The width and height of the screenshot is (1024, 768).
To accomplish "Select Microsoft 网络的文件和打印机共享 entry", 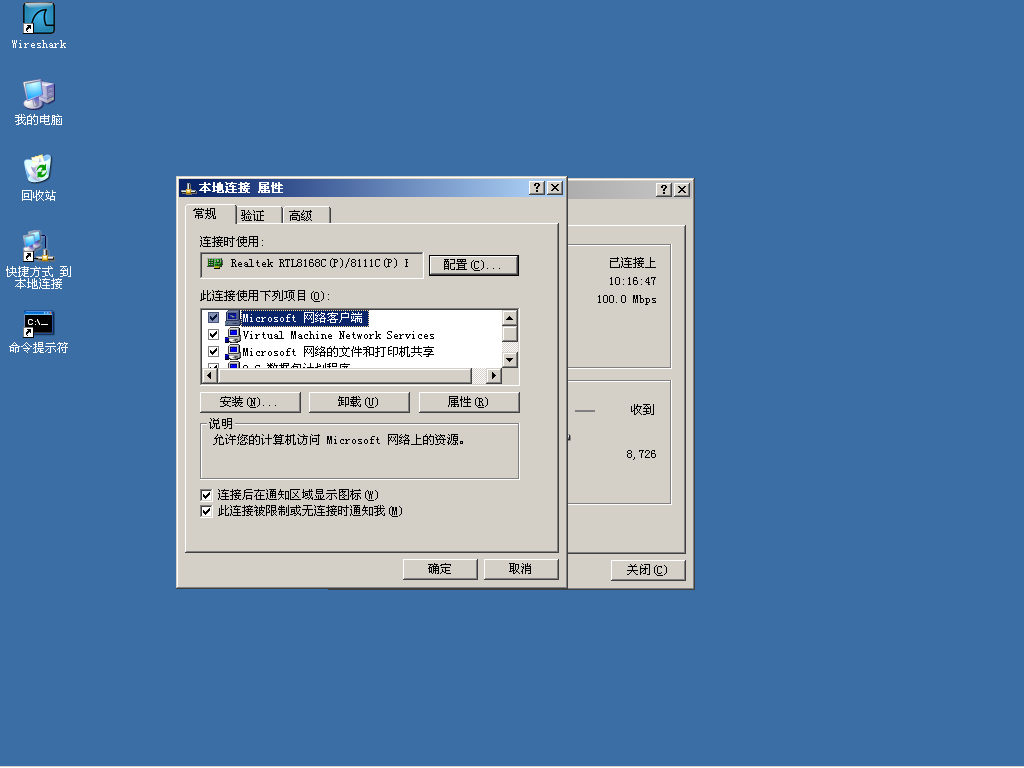I will click(x=338, y=352).
